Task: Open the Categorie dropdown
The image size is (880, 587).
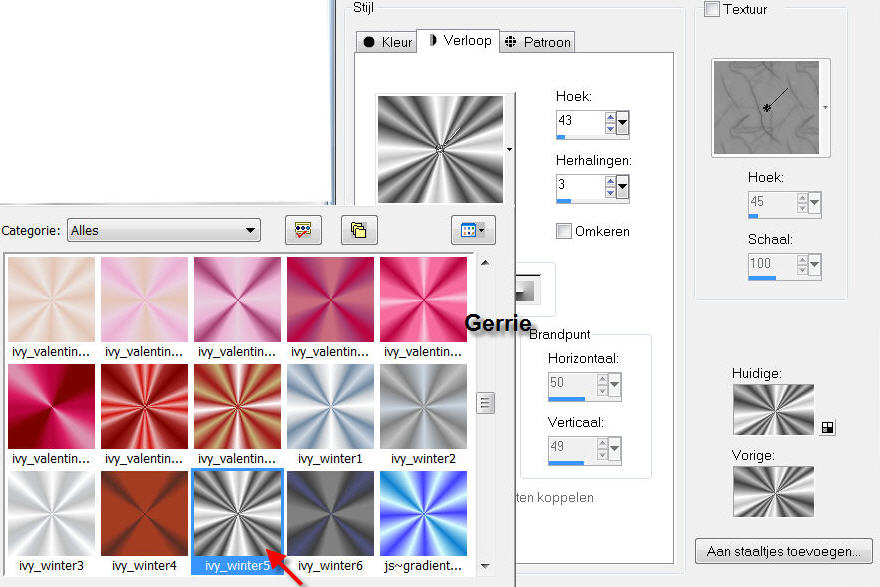Action: (164, 230)
